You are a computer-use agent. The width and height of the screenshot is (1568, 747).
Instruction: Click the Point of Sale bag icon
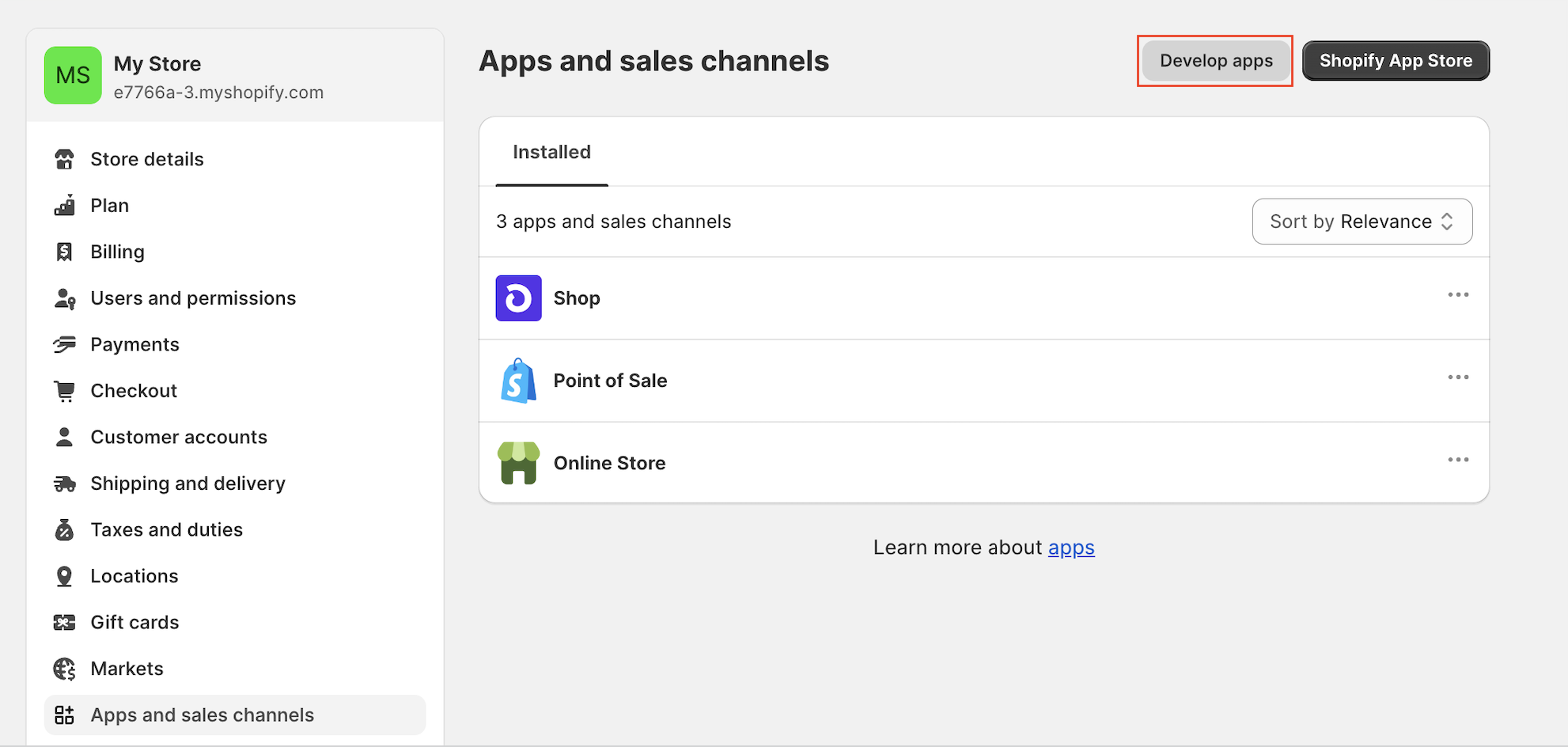coord(518,381)
